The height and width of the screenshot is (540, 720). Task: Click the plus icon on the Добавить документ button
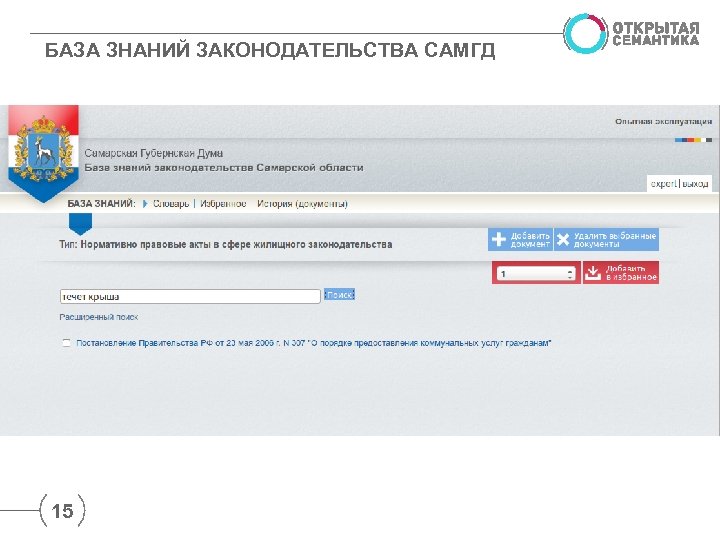click(499, 239)
